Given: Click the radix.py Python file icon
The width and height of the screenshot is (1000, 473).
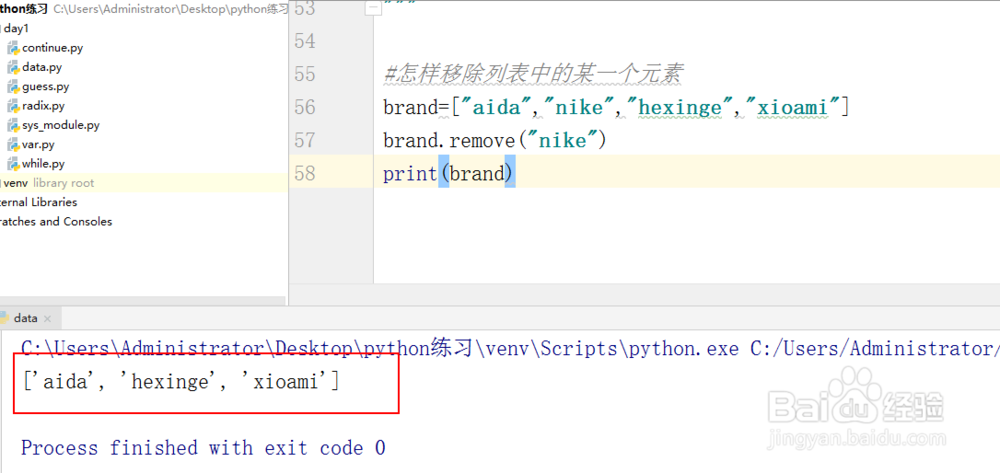Looking at the screenshot, I should [x=13, y=105].
